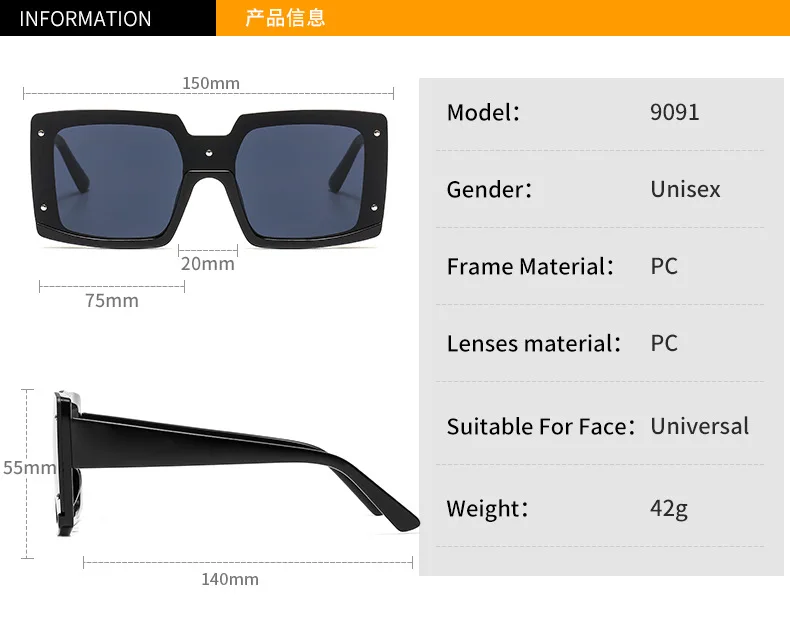
Task: Click the front-view sunglasses image
Action: (209, 179)
